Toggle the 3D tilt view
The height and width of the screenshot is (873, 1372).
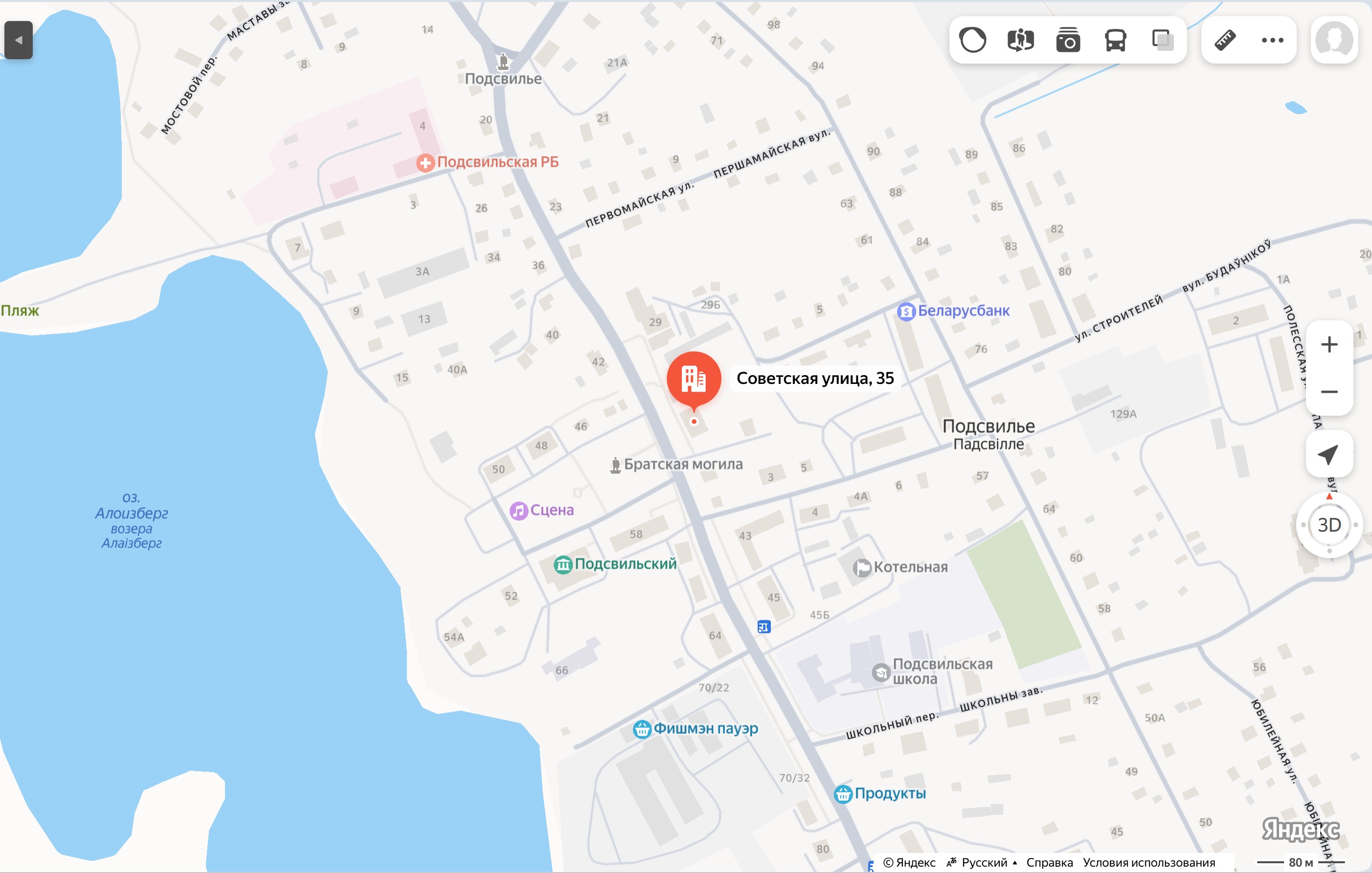tap(1329, 524)
